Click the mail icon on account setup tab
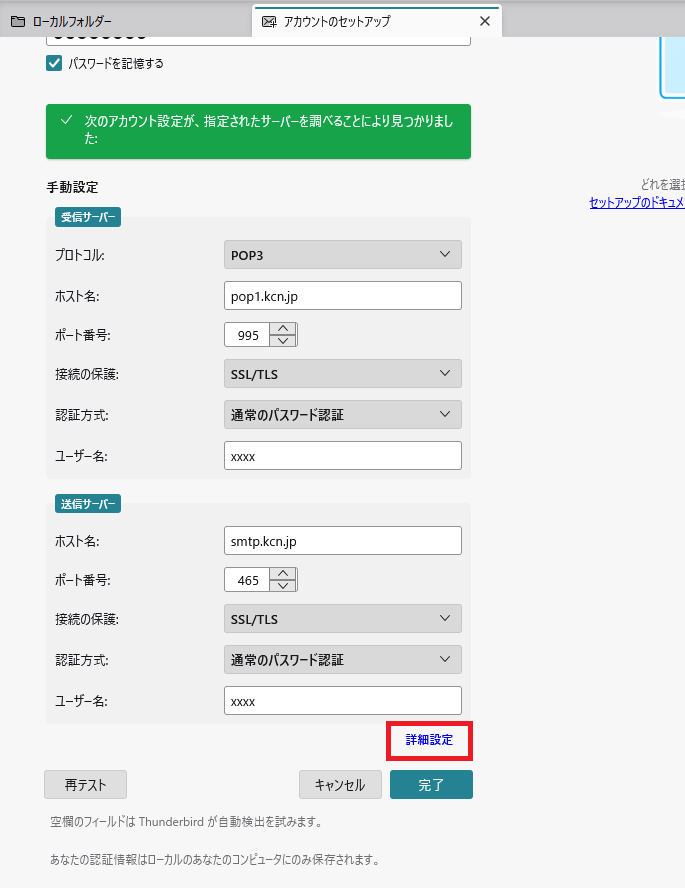The image size is (685, 888). [269, 21]
